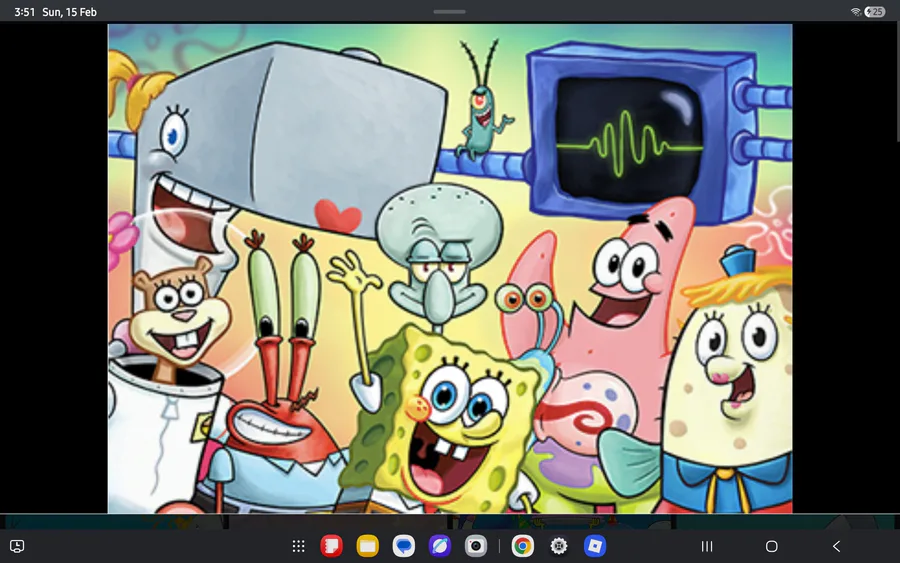Tap the Recents navigation button
Image resolution: width=900 pixels, height=563 pixels.
click(x=707, y=546)
